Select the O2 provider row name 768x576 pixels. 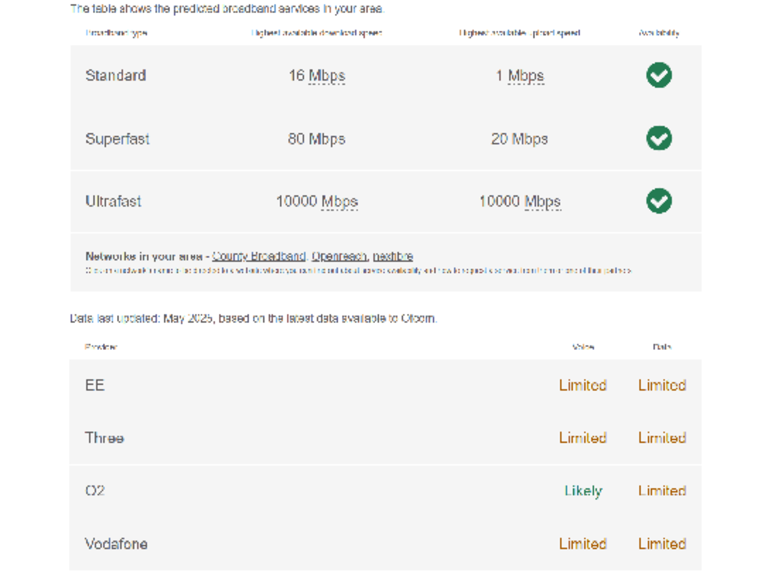pyautogui.click(x=95, y=491)
